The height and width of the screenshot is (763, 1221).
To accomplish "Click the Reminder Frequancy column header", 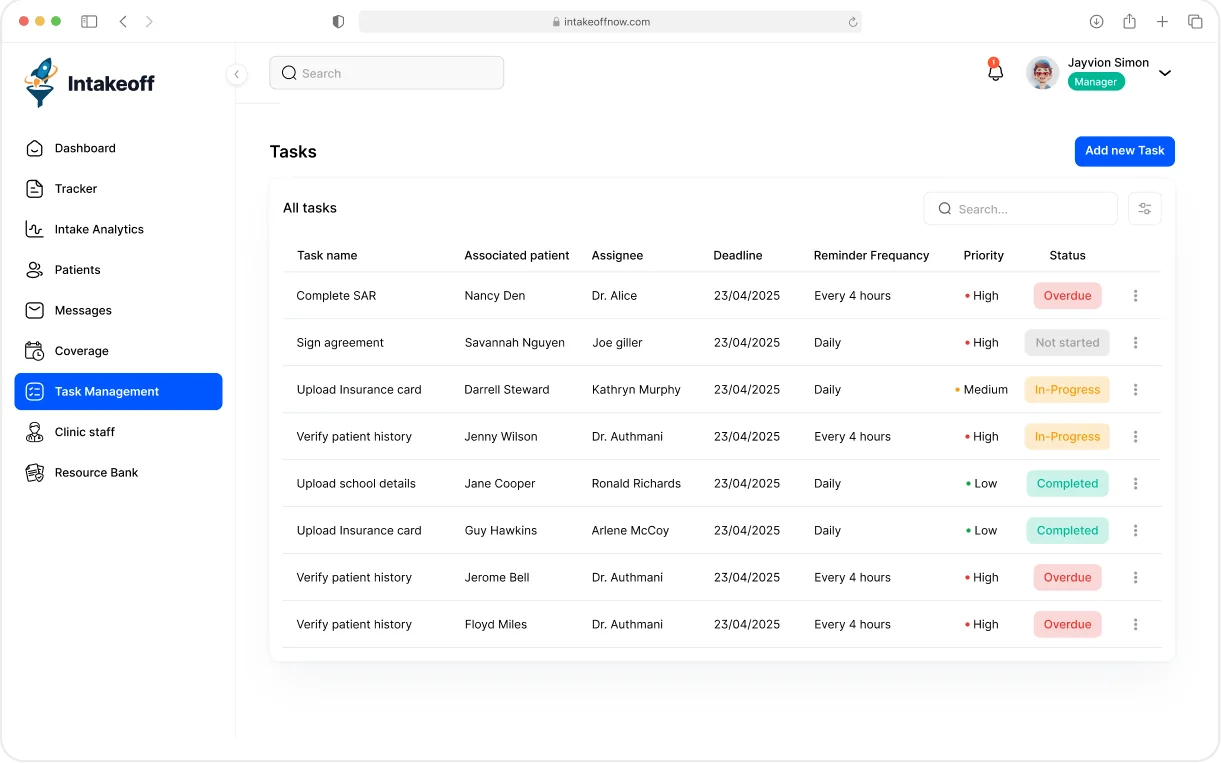I will pos(871,256).
